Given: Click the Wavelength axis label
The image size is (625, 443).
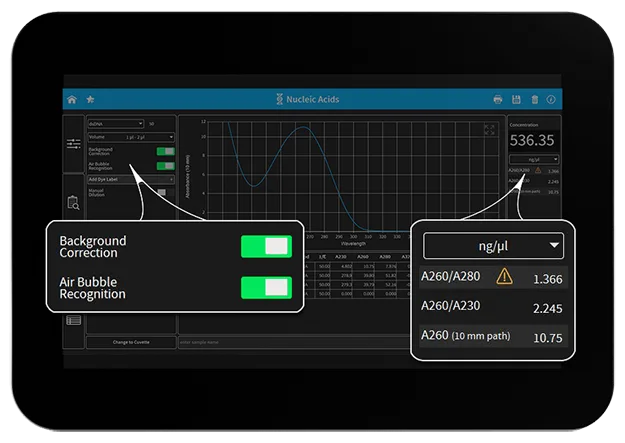Looking at the screenshot, I should 353,243.
